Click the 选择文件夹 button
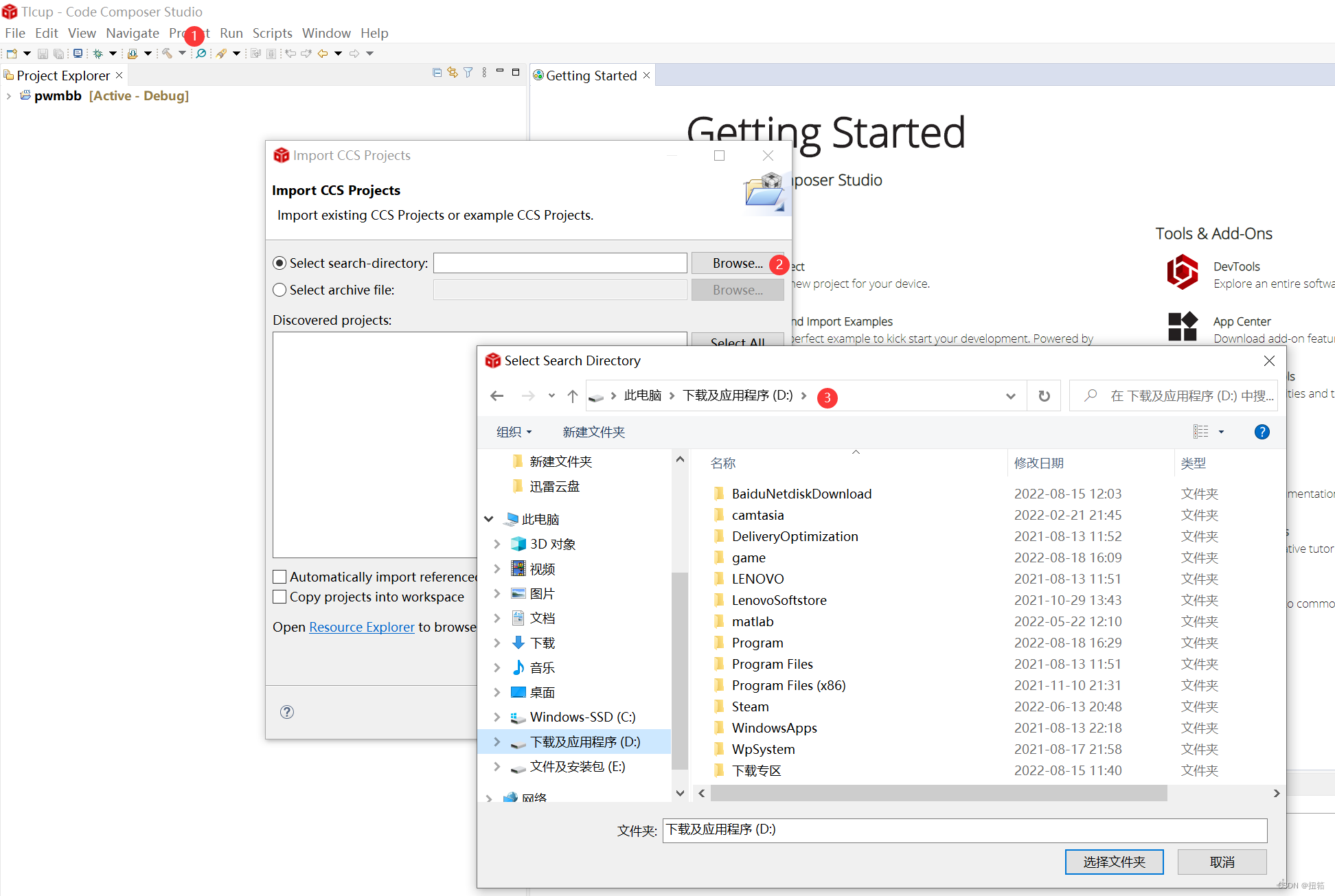Image resolution: width=1335 pixels, height=896 pixels. coord(1114,862)
